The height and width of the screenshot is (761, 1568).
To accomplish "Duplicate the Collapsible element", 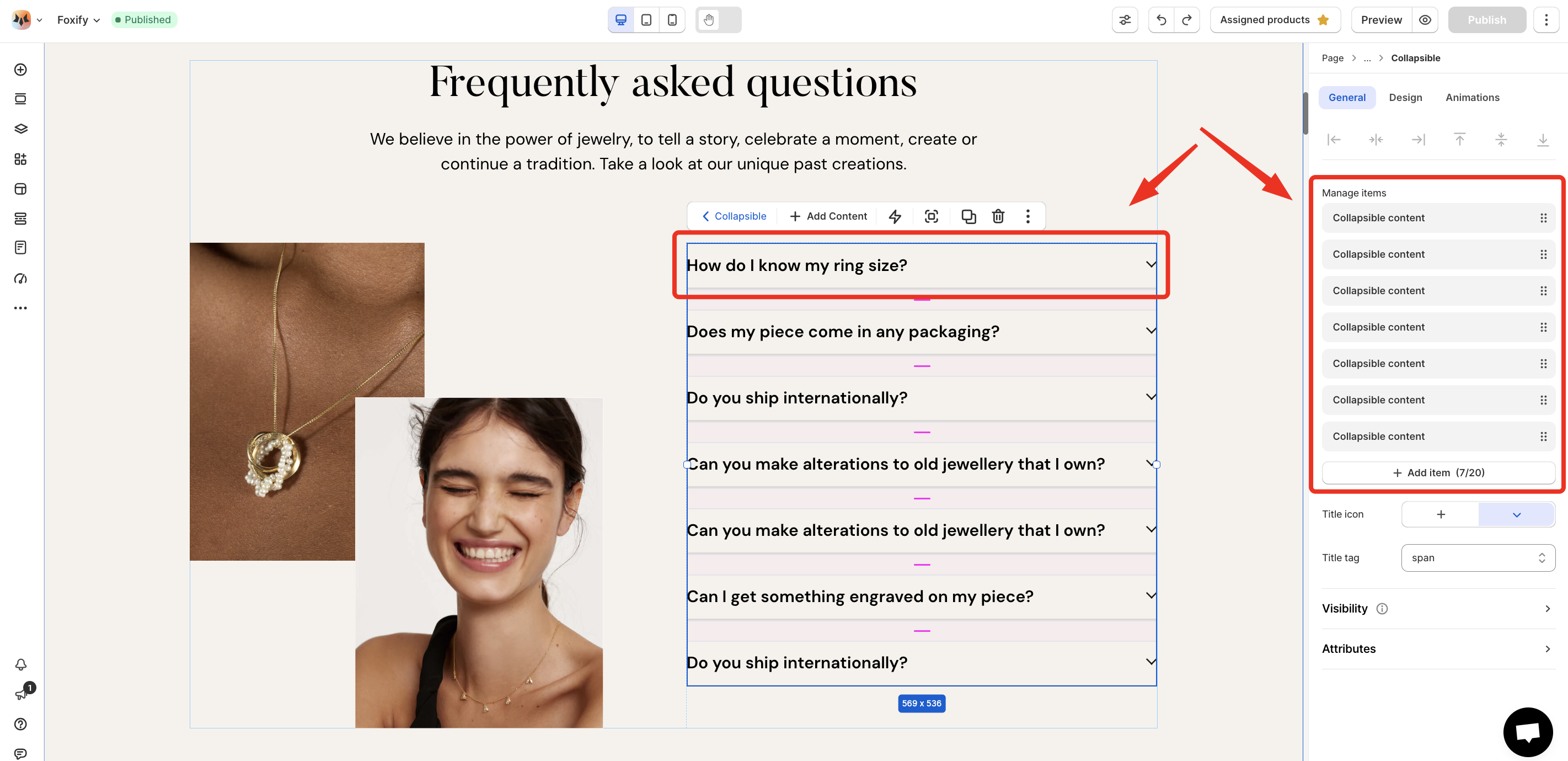I will click(x=968, y=216).
